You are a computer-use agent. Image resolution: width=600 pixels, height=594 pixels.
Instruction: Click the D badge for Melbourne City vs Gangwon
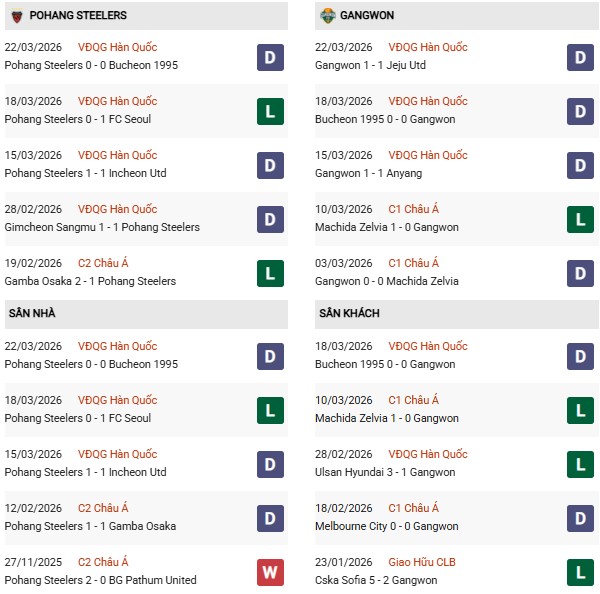point(581,518)
